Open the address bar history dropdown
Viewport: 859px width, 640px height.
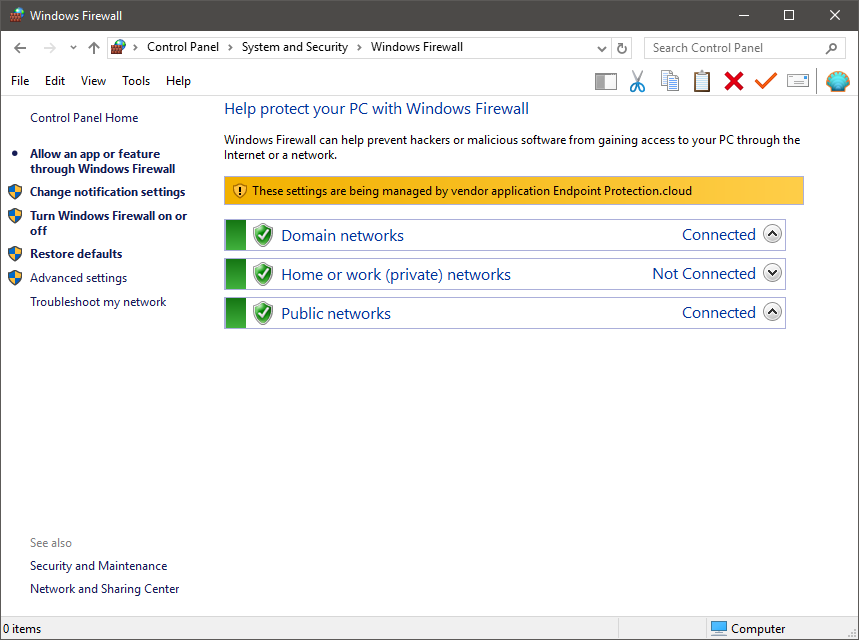pos(602,49)
